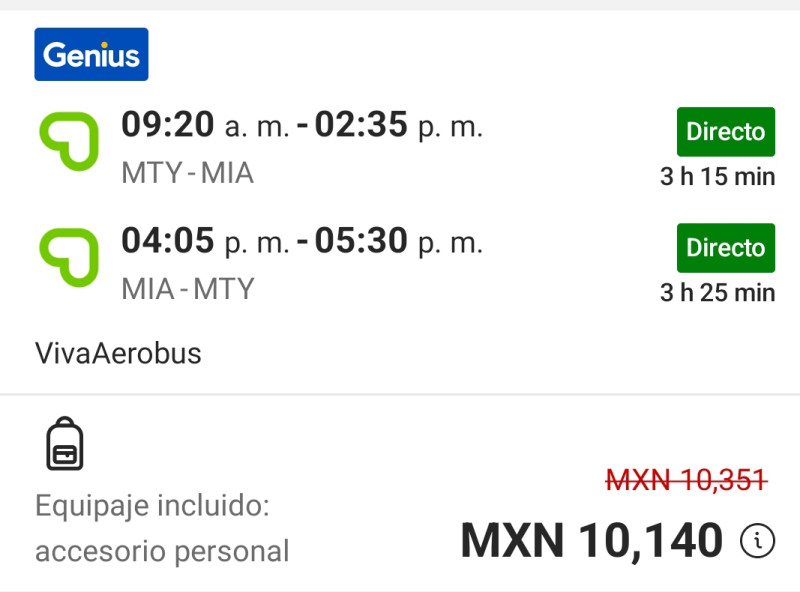Image resolution: width=800 pixels, height=592 pixels.
Task: Select the Directo badge on the return leg
Action: 726,247
